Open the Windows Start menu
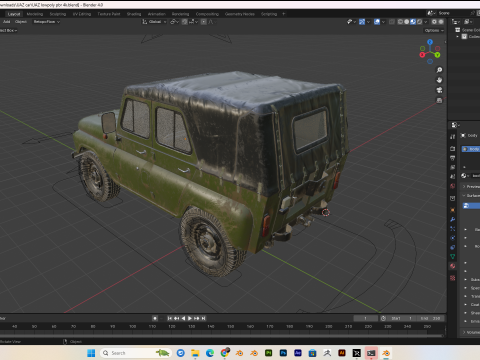Image resolution: width=480 pixels, height=360 pixels. coord(91,353)
